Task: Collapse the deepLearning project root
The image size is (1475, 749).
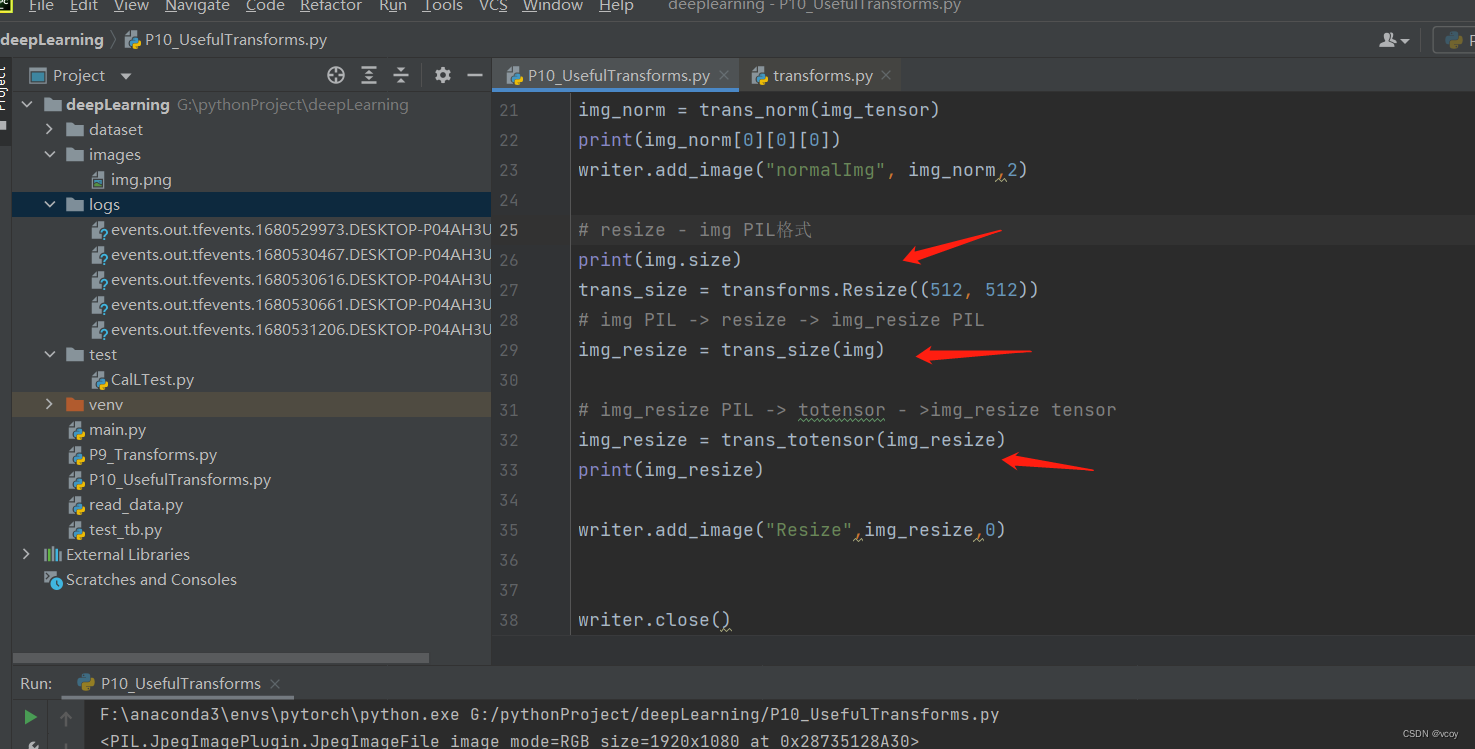Action: coord(27,105)
